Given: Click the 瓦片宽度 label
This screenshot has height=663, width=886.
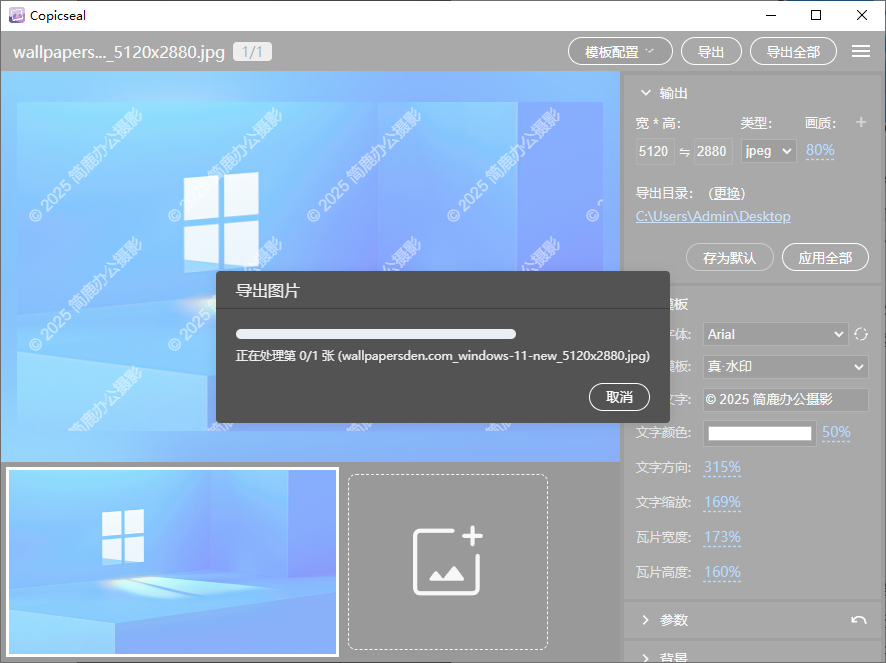Looking at the screenshot, I should coord(663,537).
